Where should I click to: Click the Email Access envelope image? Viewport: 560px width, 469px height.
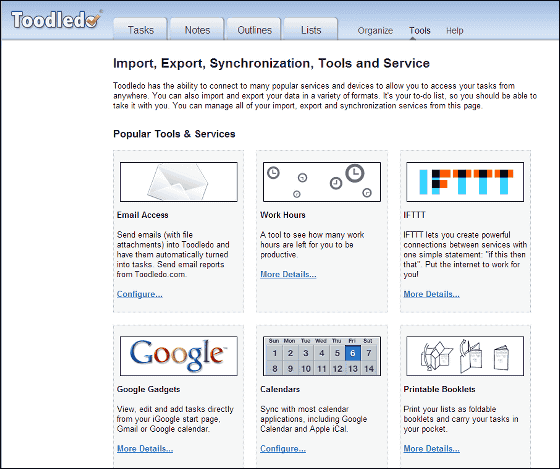tap(179, 182)
